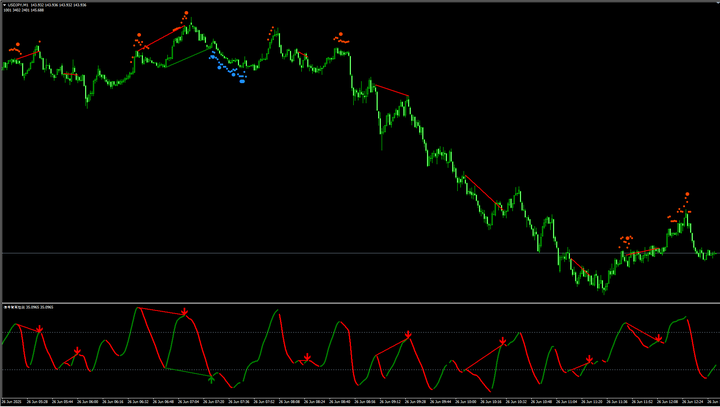Screen dimensions: 720x407
Task: Click the 26 Jun 2025 date label on the time axis
Action: click(14, 402)
